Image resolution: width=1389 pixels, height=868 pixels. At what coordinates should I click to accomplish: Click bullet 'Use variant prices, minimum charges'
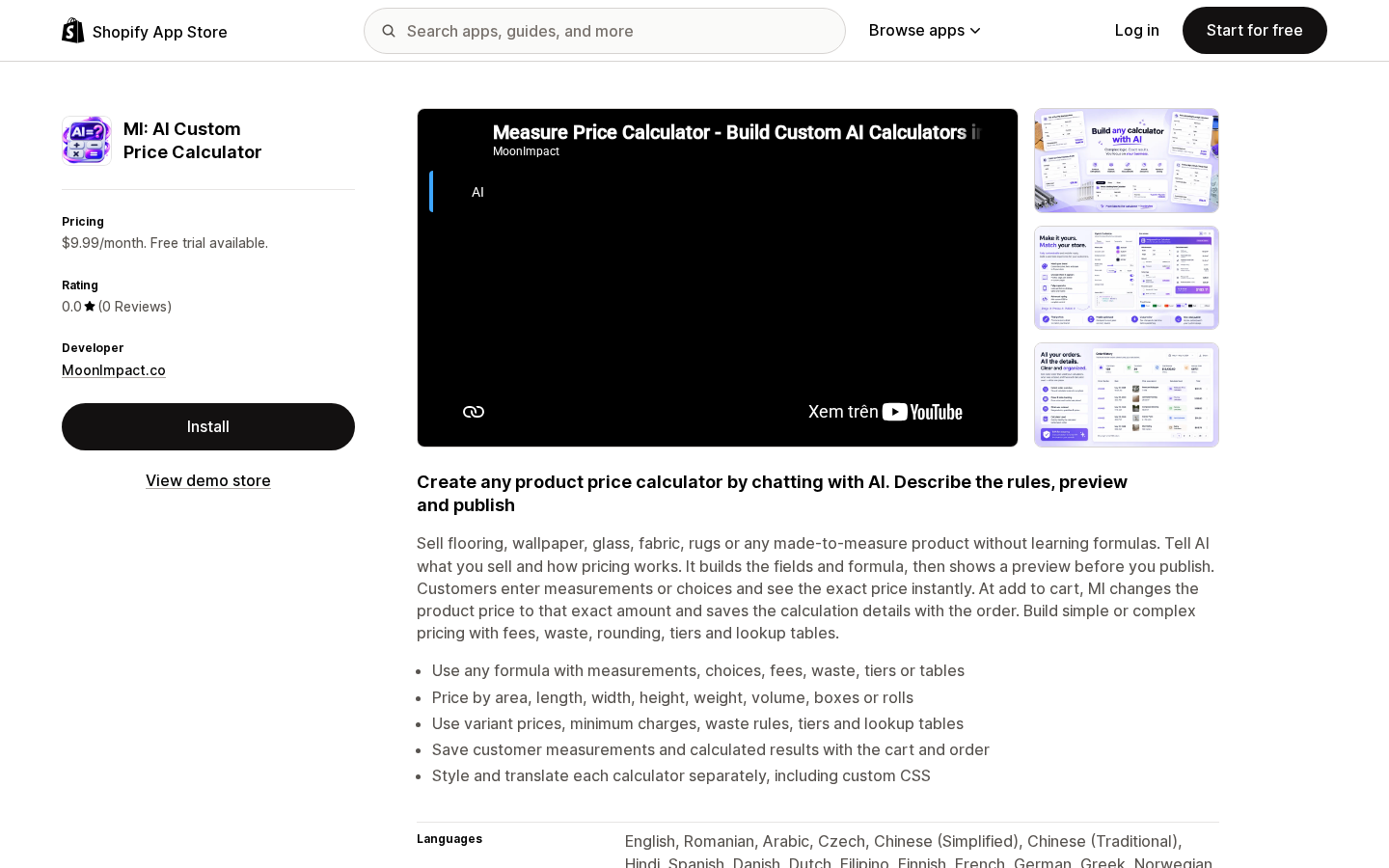pyautogui.click(x=697, y=723)
